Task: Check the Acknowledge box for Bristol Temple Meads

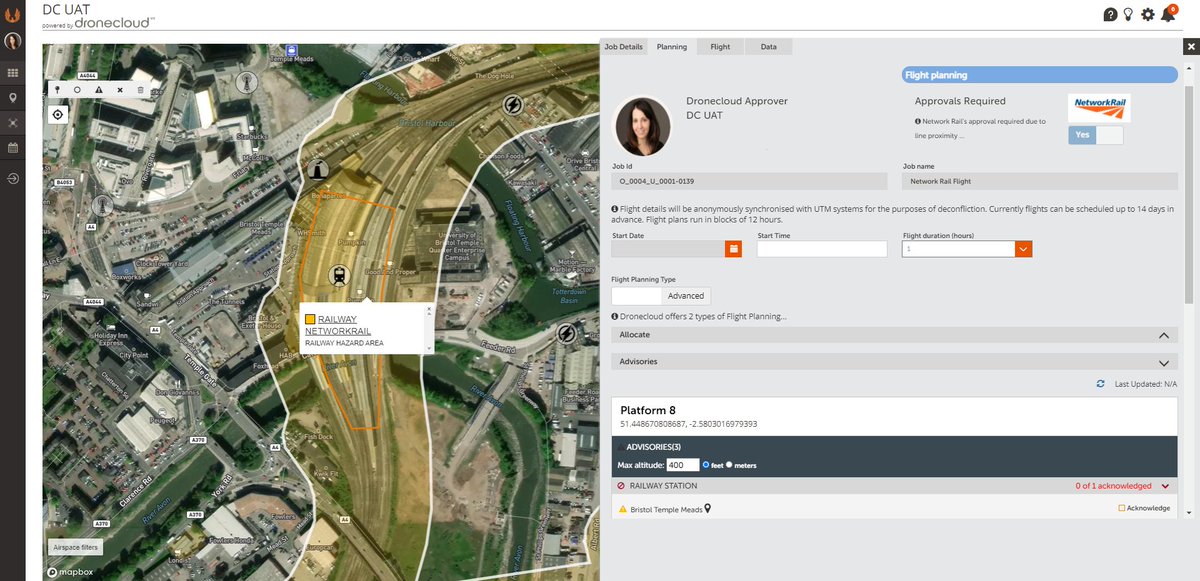Action: tap(1122, 507)
